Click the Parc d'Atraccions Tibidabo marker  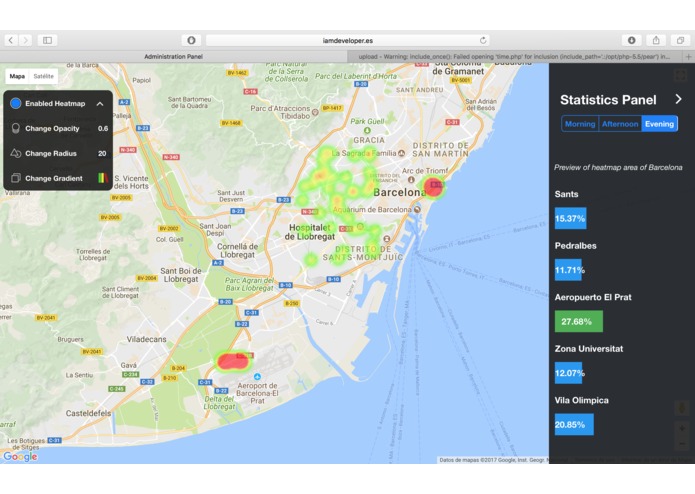coord(315,112)
